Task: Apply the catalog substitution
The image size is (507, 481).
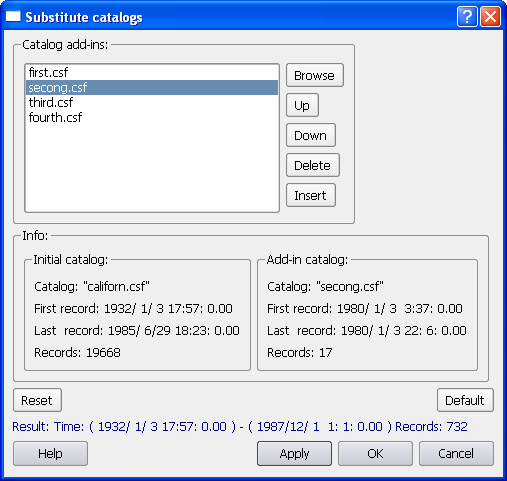Action: [x=294, y=453]
